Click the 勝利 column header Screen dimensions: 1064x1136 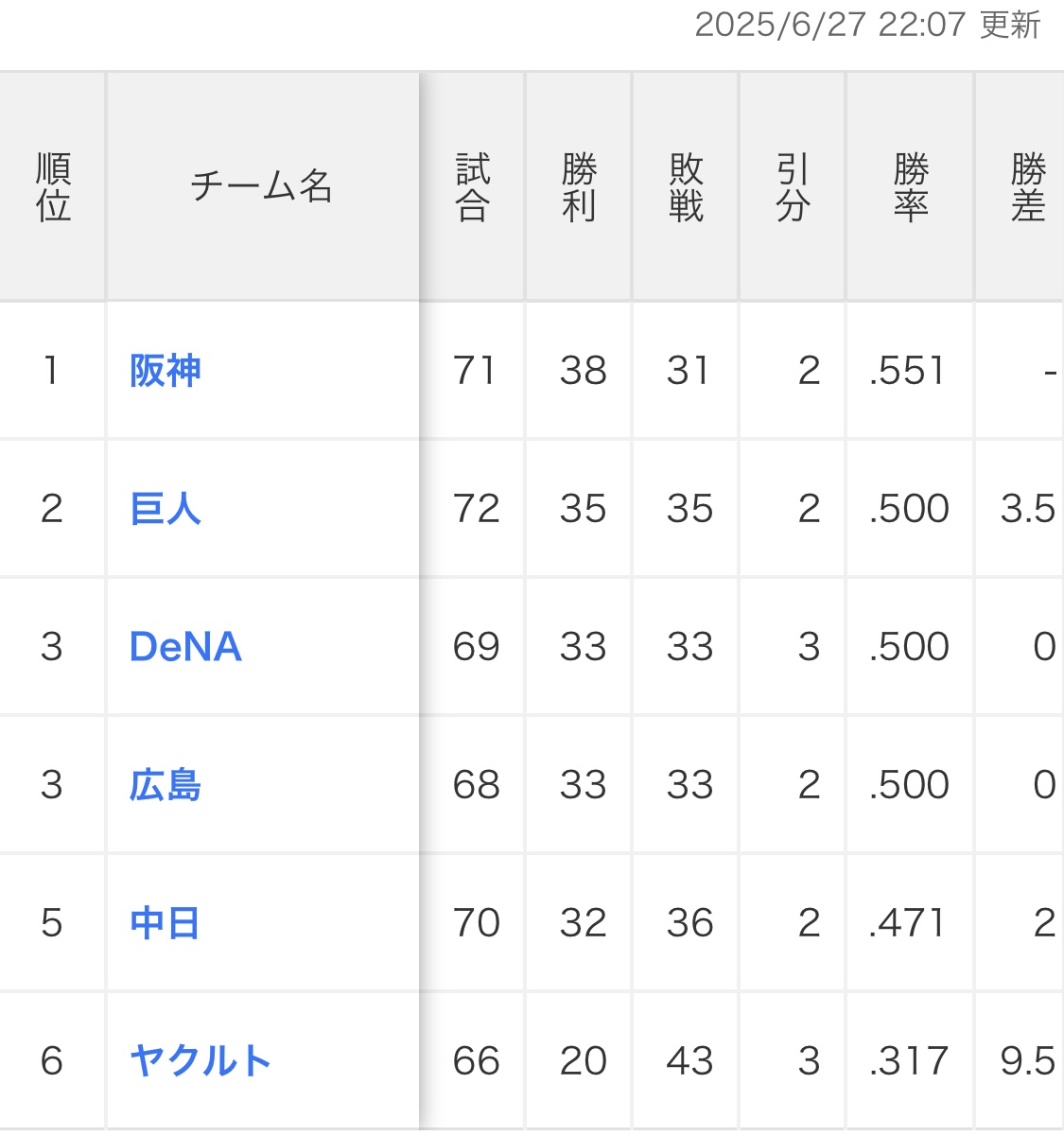(579, 187)
